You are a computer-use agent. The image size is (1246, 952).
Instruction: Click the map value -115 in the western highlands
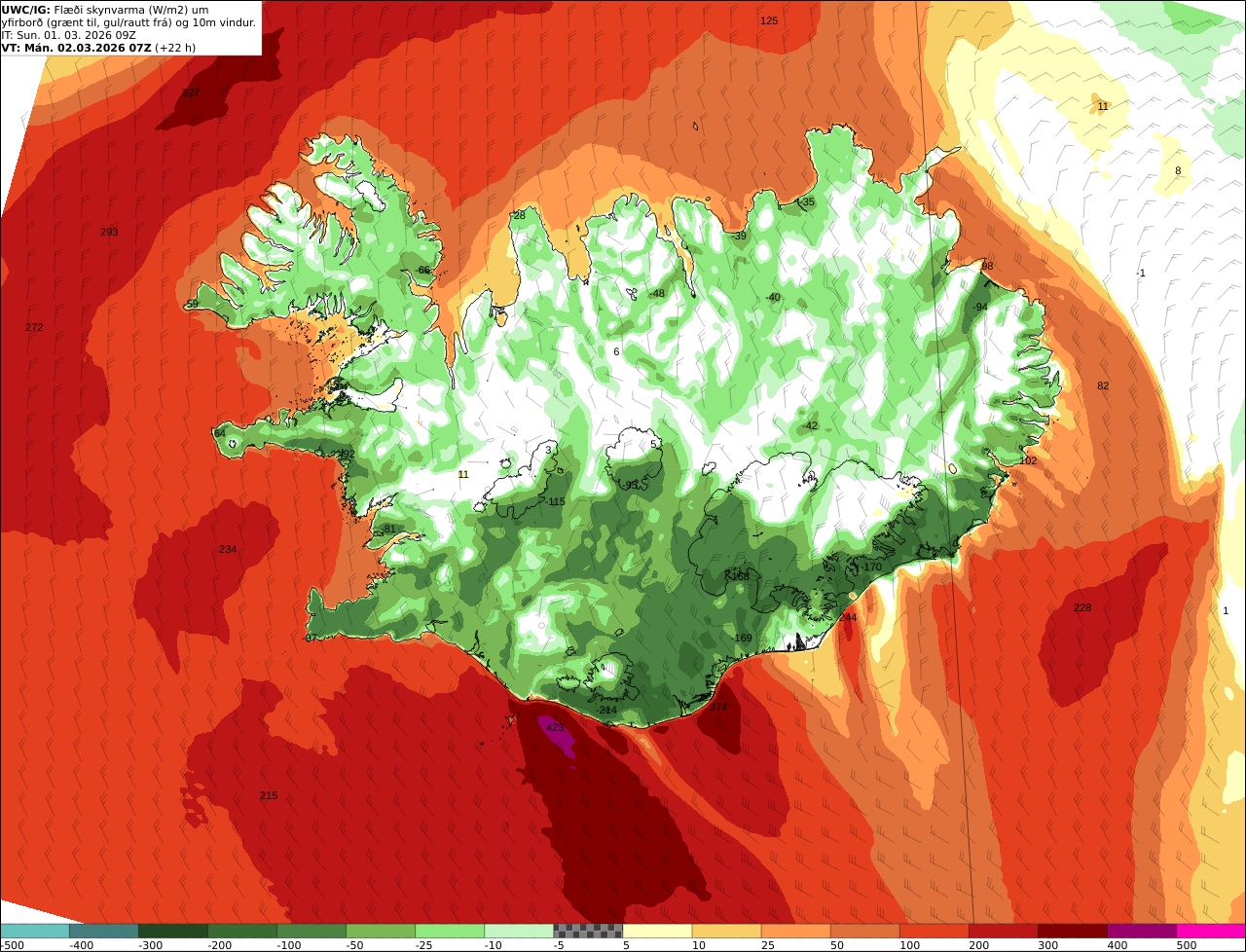(x=555, y=502)
